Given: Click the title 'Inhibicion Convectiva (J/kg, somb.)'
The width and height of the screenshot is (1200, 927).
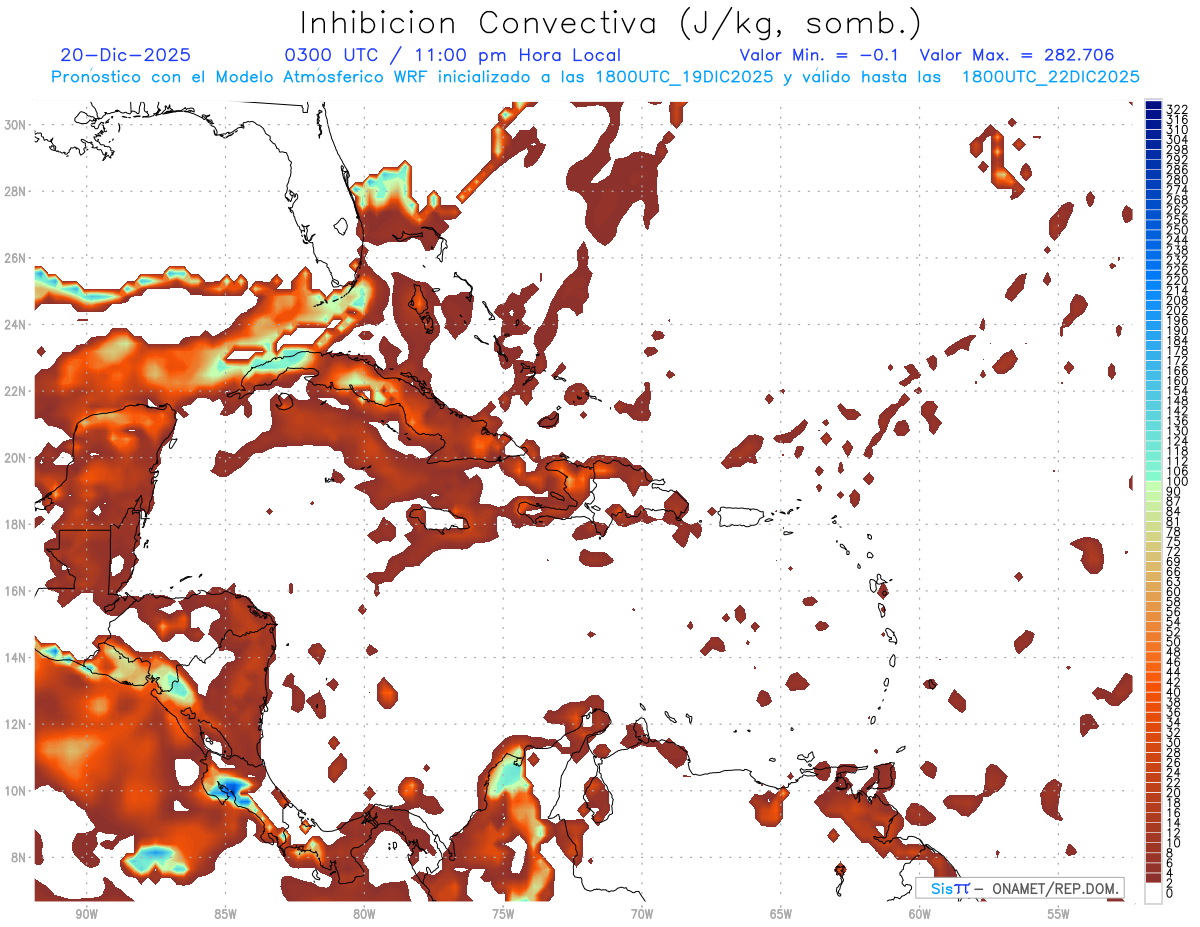Looking at the screenshot, I should coord(610,24).
